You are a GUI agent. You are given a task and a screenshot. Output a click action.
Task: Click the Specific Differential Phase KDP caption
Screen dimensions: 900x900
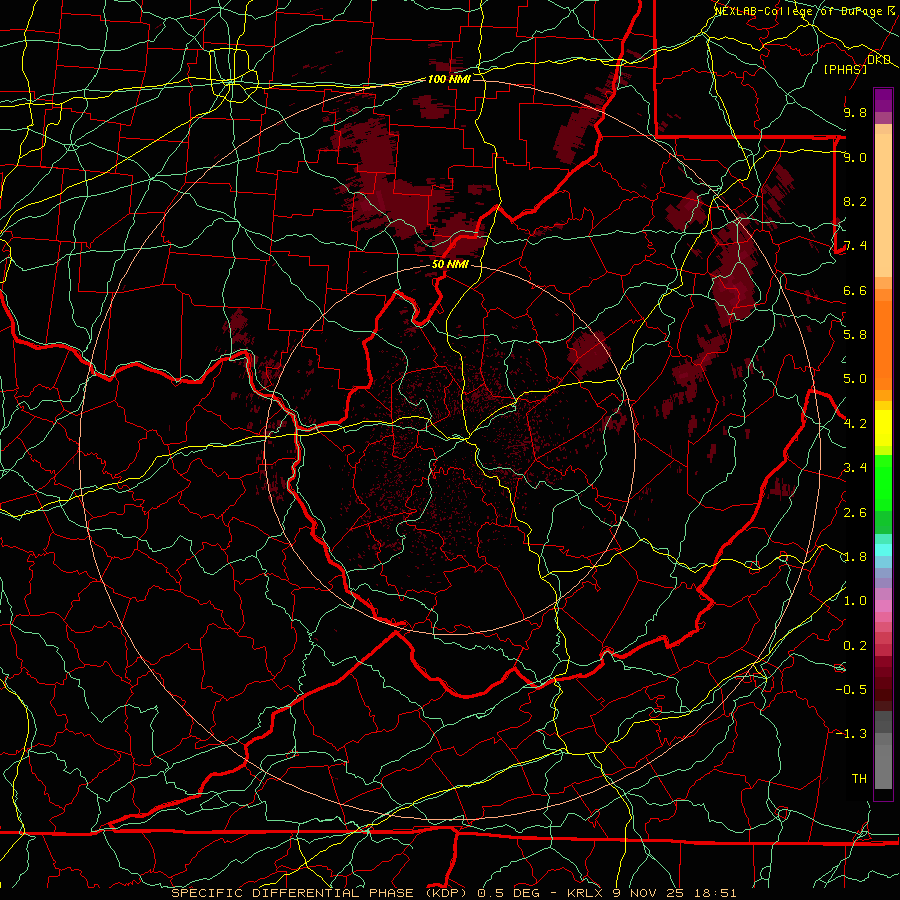pyautogui.click(x=454, y=893)
